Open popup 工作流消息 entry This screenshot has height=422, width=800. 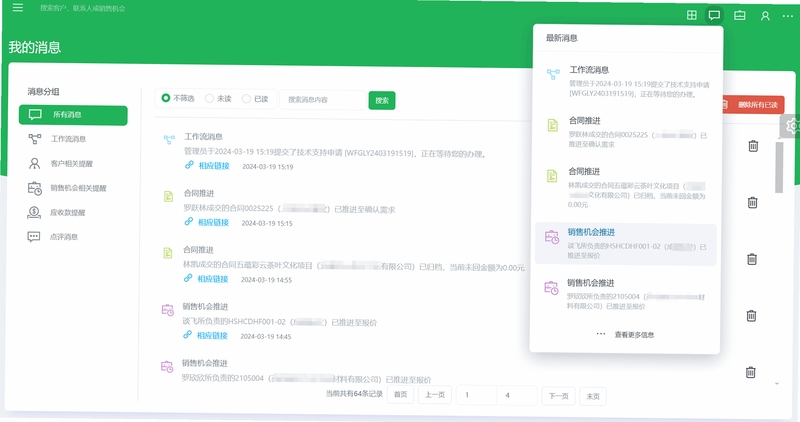(628, 82)
